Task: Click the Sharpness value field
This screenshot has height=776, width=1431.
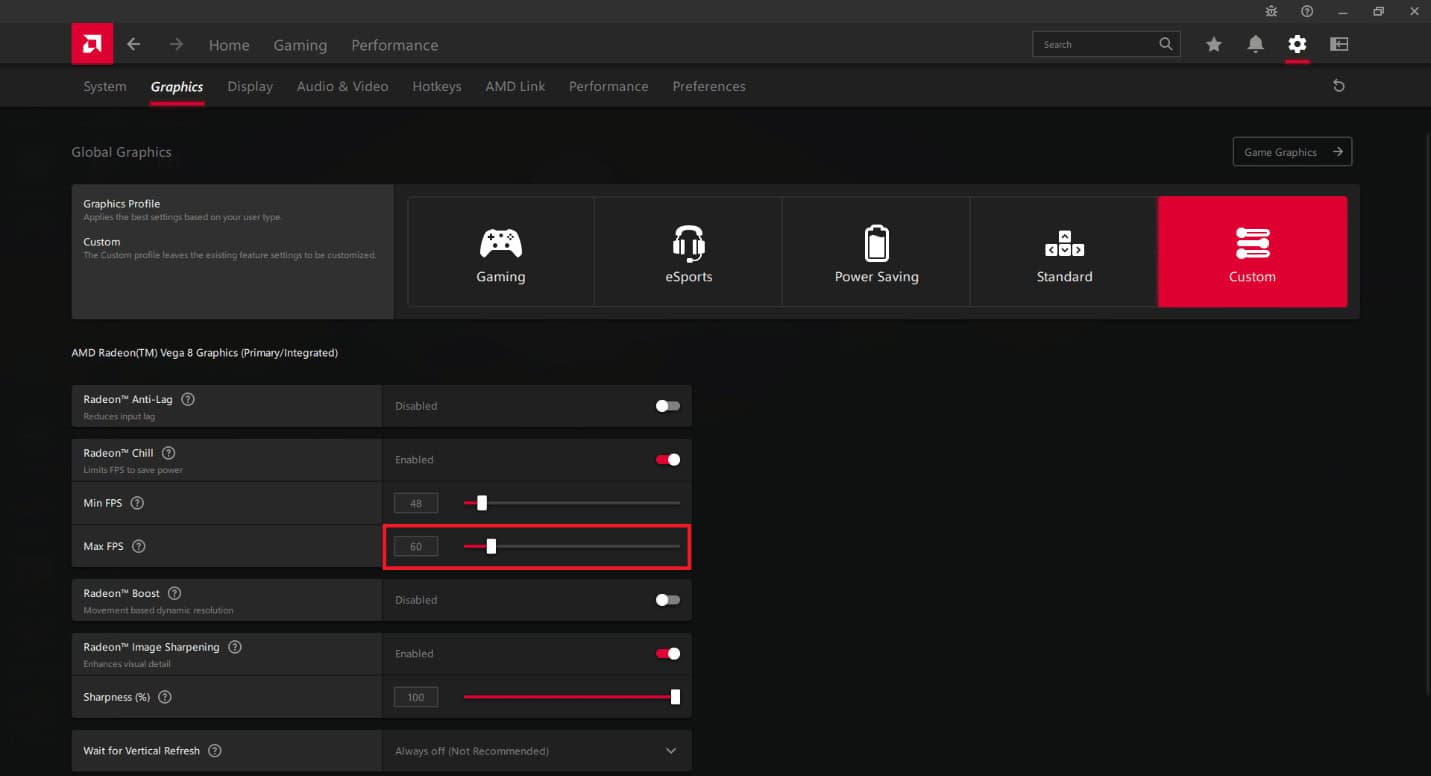Action: pos(416,697)
